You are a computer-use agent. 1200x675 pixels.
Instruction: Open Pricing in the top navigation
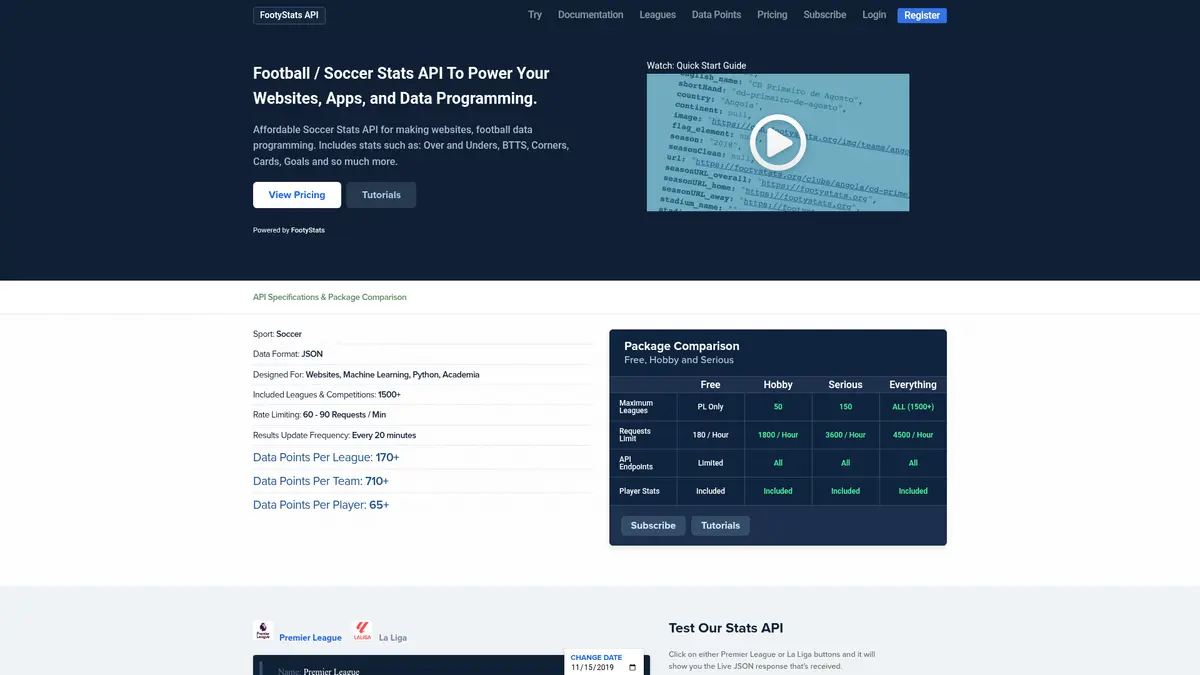pyautogui.click(x=772, y=15)
